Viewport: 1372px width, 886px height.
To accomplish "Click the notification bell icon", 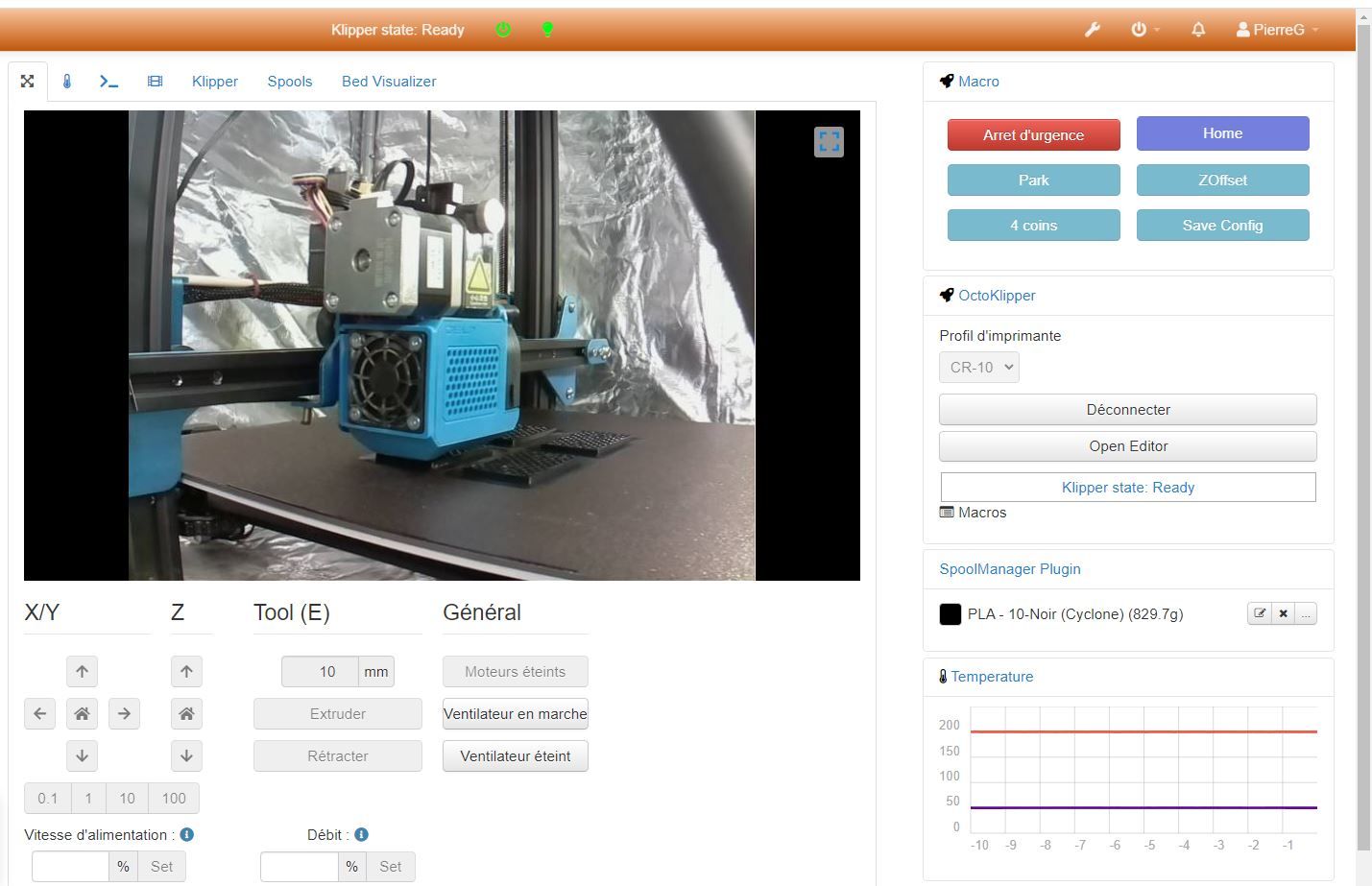I will pyautogui.click(x=1198, y=30).
